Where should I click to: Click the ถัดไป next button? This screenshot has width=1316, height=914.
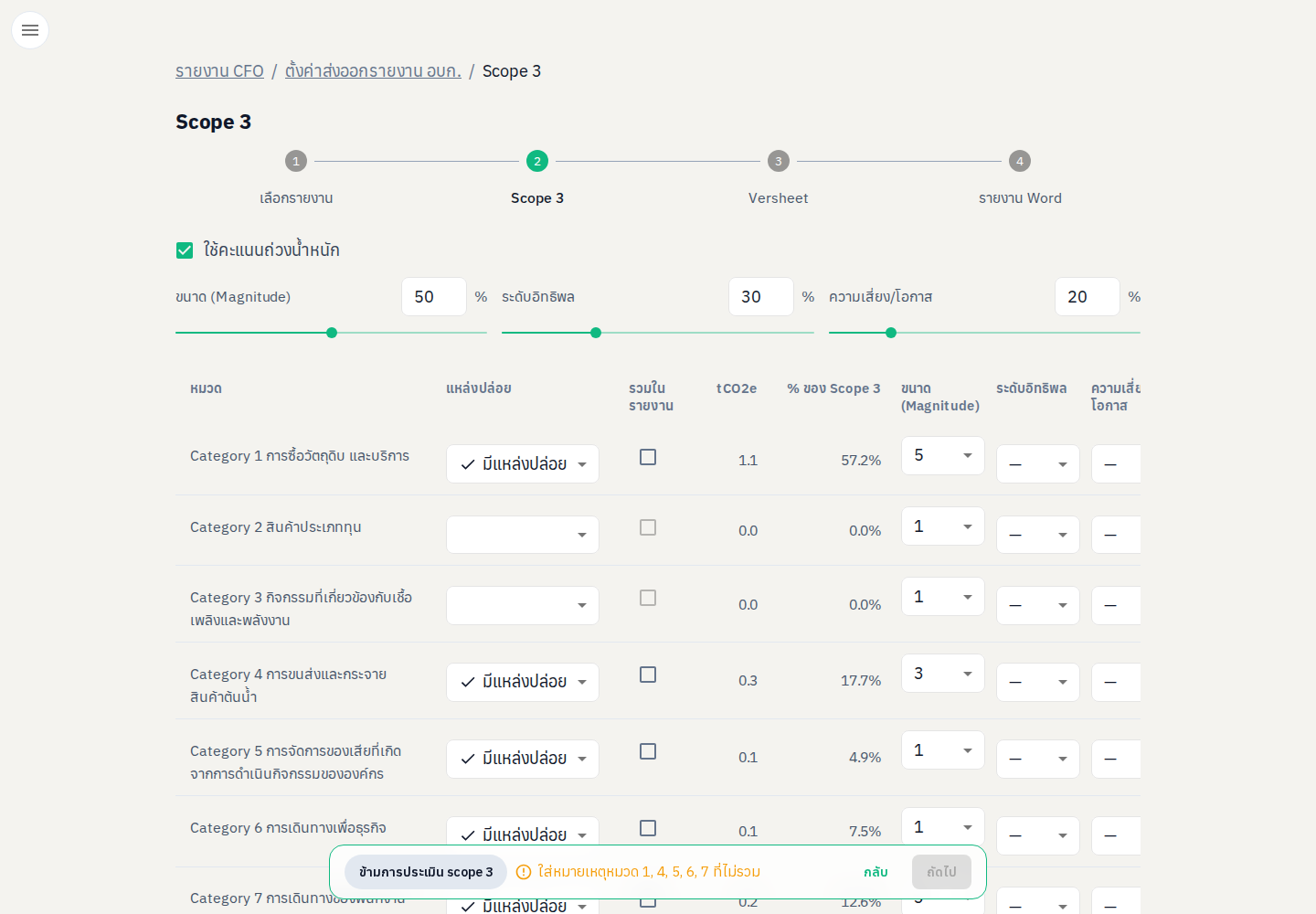pos(941,872)
